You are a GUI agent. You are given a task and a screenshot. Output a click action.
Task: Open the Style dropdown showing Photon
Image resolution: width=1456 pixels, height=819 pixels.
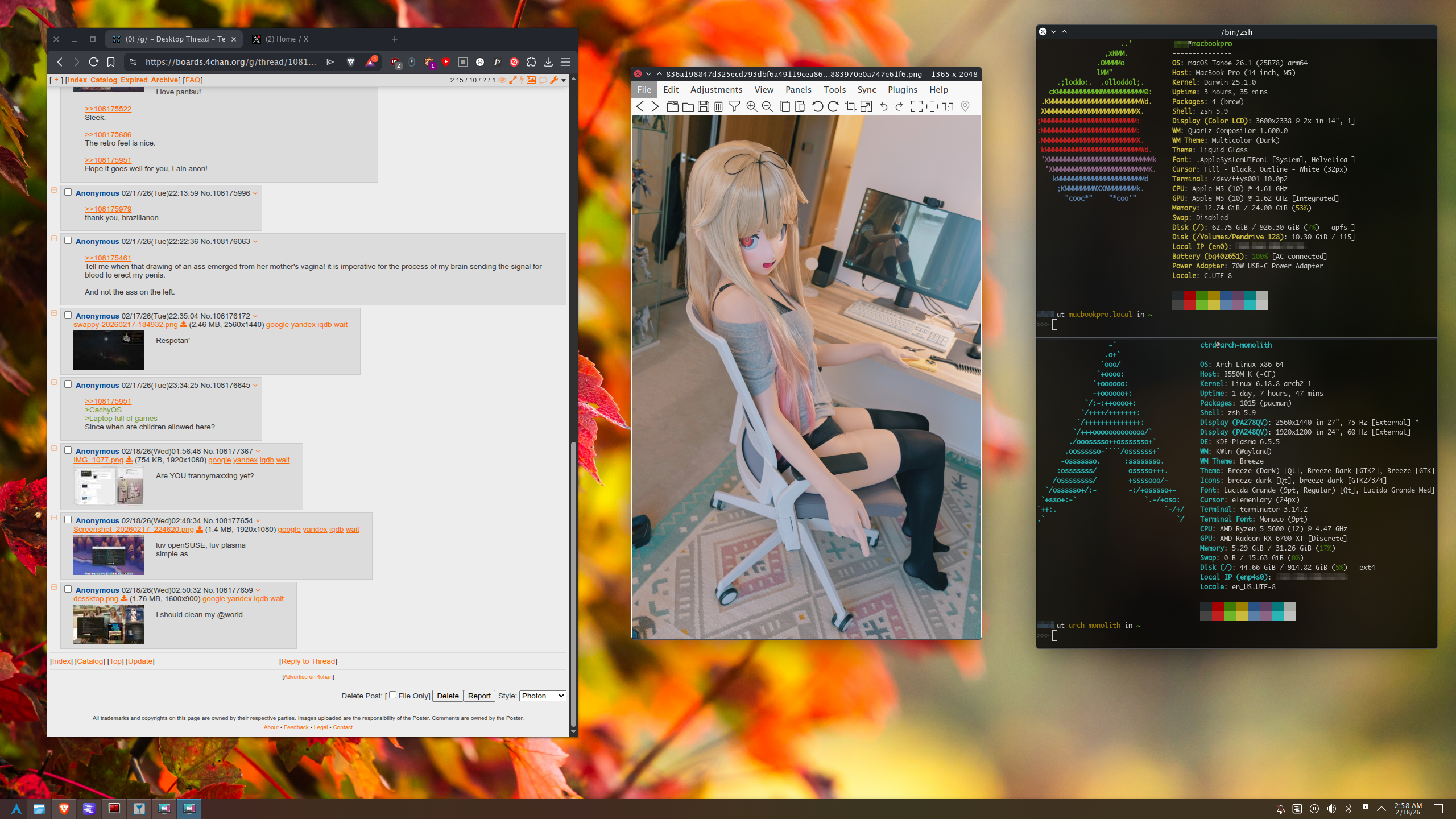(x=542, y=696)
